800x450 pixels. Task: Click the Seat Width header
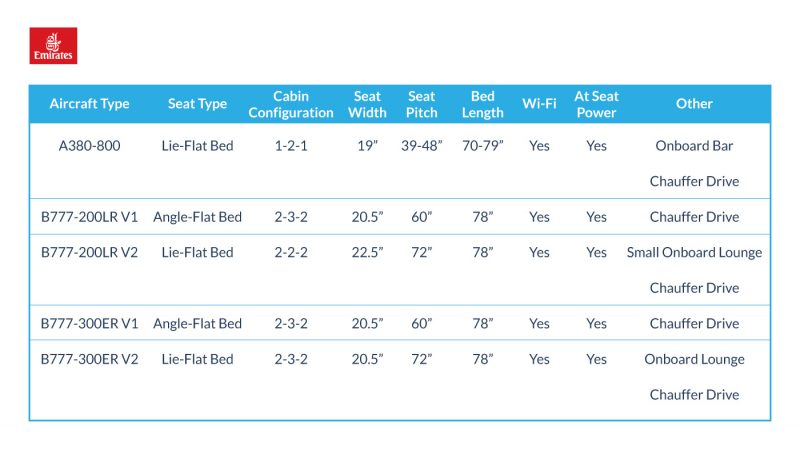367,104
